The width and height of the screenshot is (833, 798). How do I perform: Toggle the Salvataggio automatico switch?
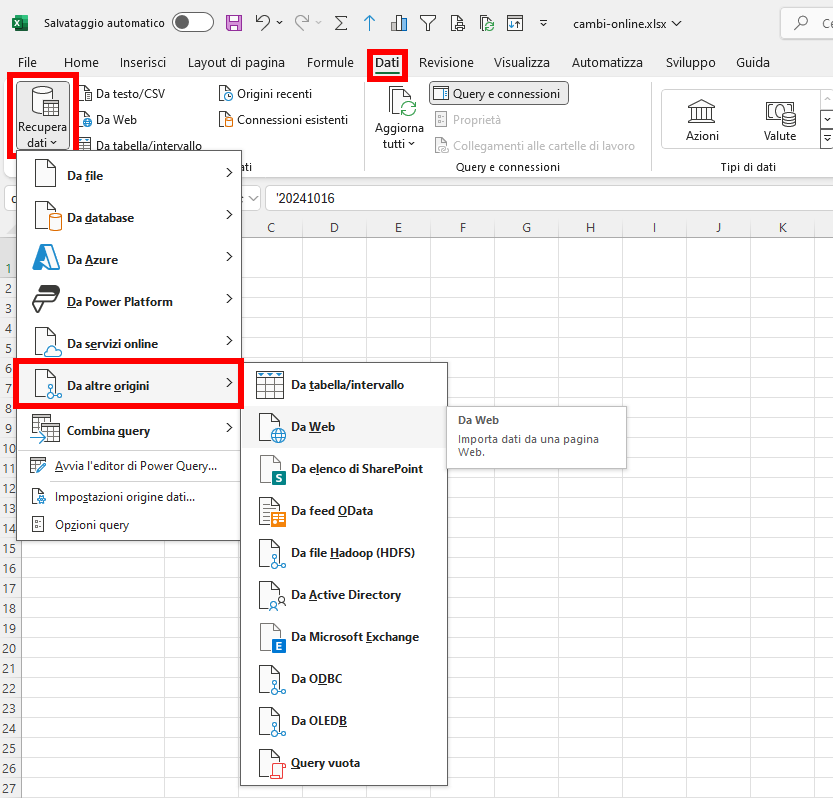[x=192, y=23]
